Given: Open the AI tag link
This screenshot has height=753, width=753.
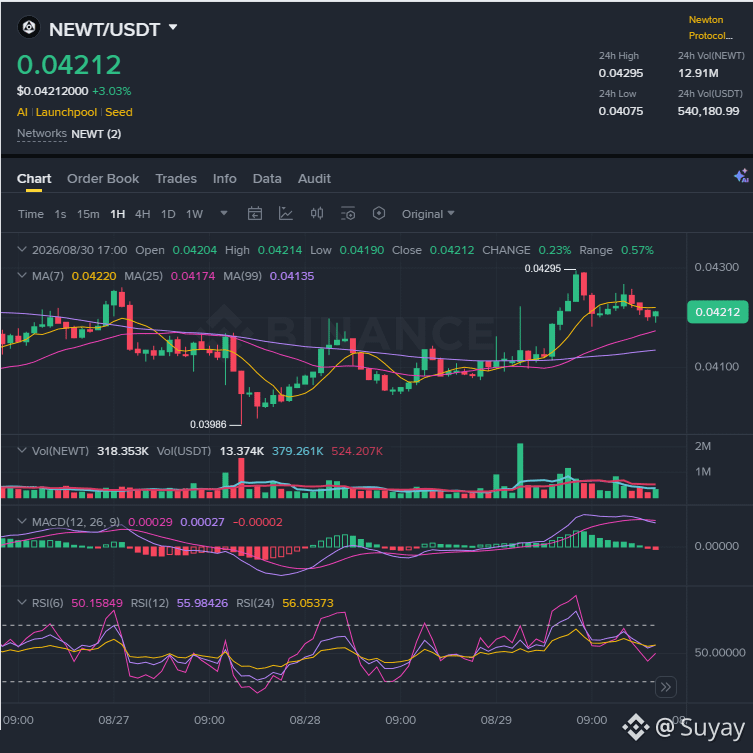Looking at the screenshot, I should tap(22, 112).
